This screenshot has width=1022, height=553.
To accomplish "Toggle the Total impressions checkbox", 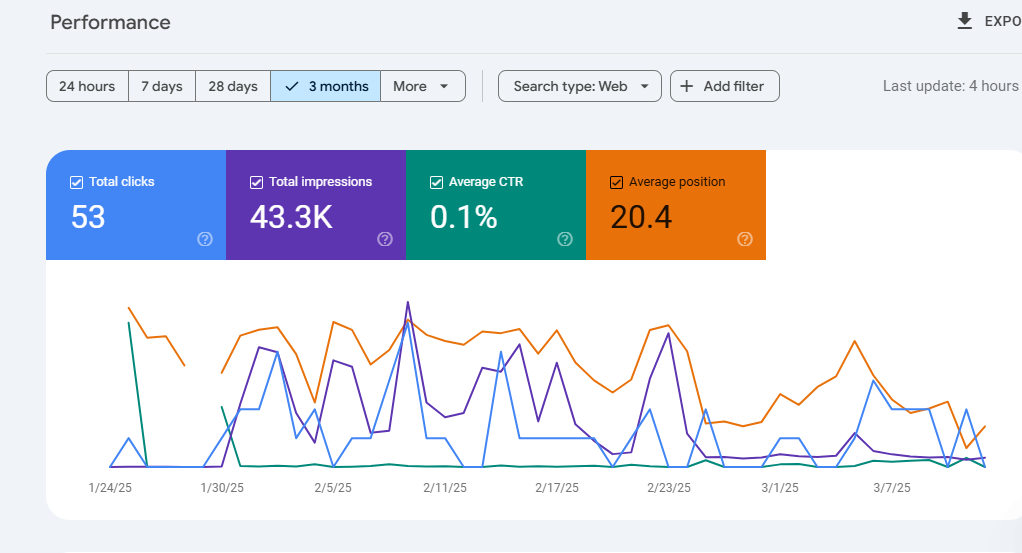I will (x=256, y=183).
